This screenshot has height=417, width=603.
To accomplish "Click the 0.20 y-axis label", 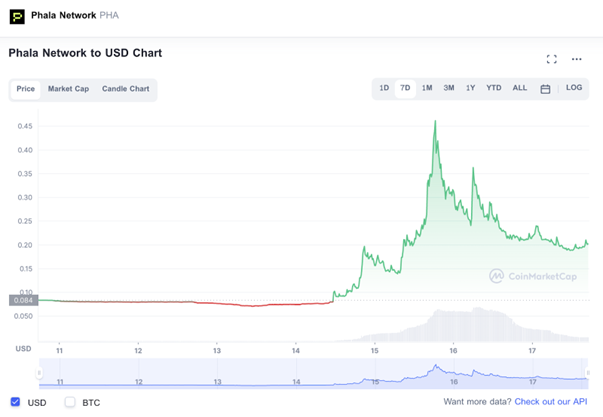I will click(25, 245).
